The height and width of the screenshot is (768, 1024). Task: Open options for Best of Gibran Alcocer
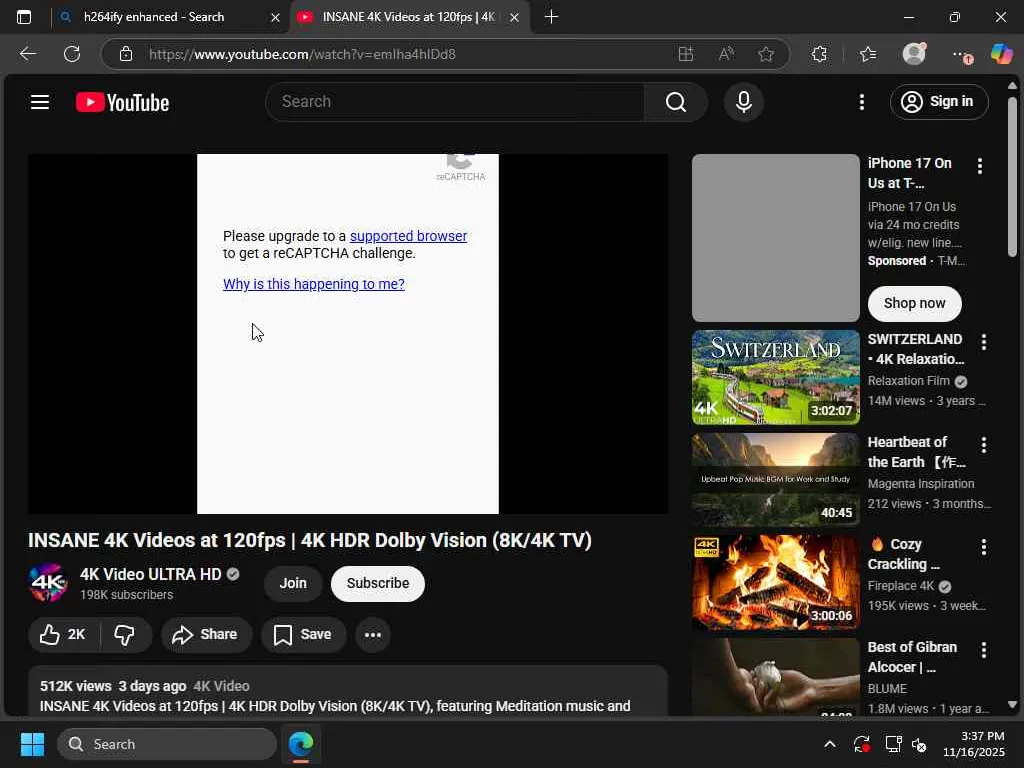pos(984,649)
